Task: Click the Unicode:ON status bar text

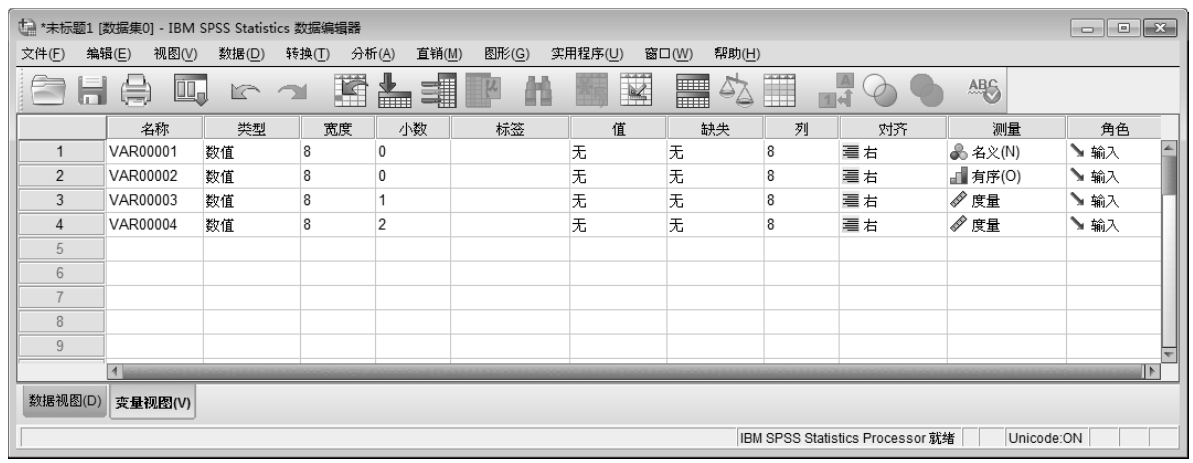Action: [x=1045, y=438]
